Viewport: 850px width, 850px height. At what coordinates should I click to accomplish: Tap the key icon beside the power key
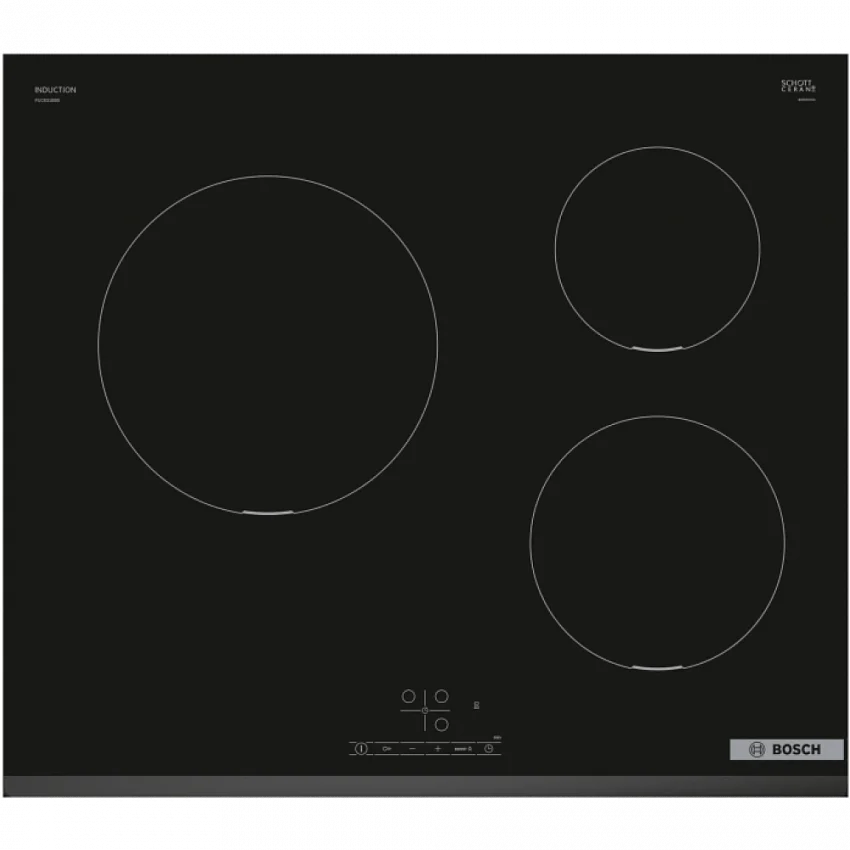(387, 749)
